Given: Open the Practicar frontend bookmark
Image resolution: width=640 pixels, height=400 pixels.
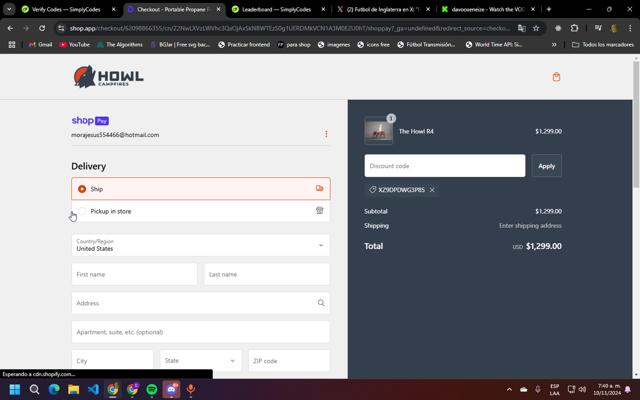Looking at the screenshot, I should pyautogui.click(x=244, y=44).
